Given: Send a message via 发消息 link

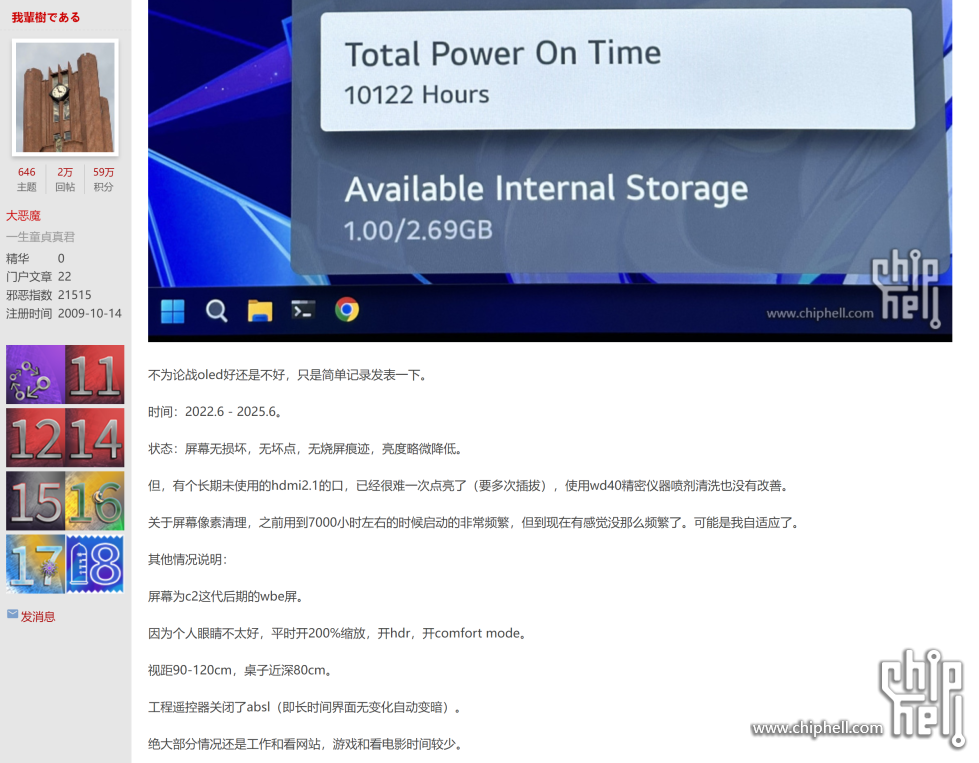Looking at the screenshot, I should click(38, 617).
